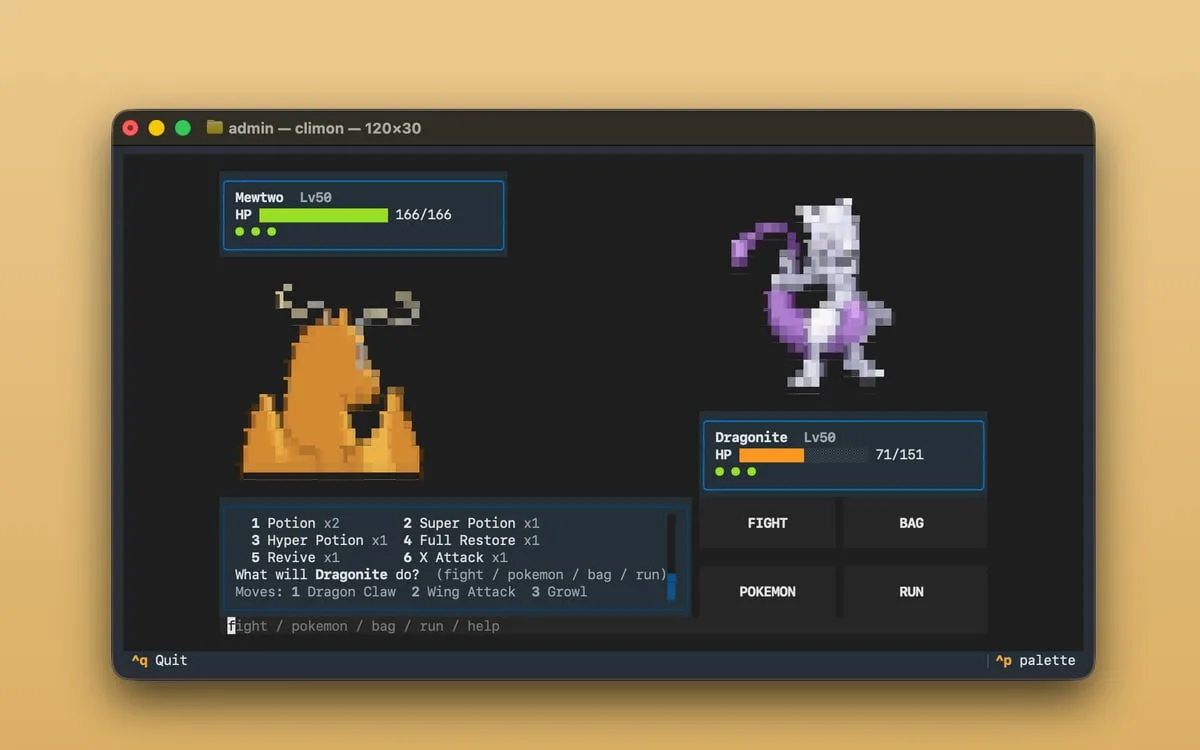Screen dimensions: 1200x750
Task: Click Mewtwo's first party indicator dot
Action: pyautogui.click(x=240, y=231)
